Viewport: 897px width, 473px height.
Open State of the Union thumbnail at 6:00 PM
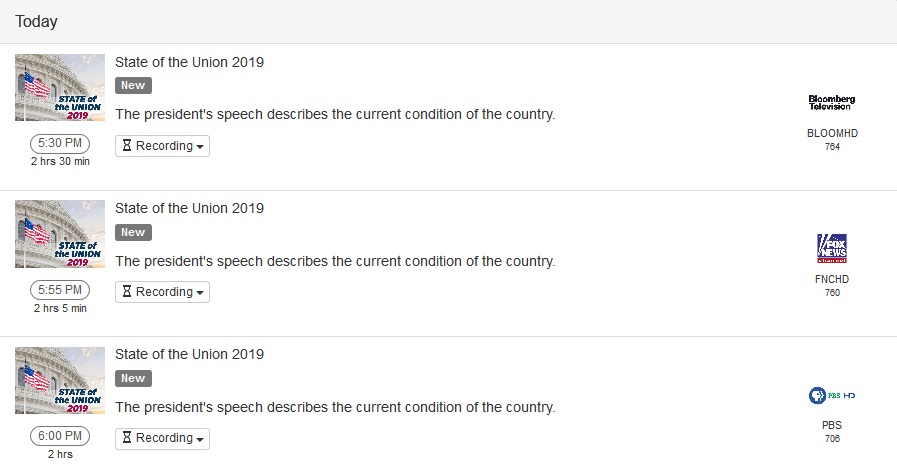click(x=60, y=380)
